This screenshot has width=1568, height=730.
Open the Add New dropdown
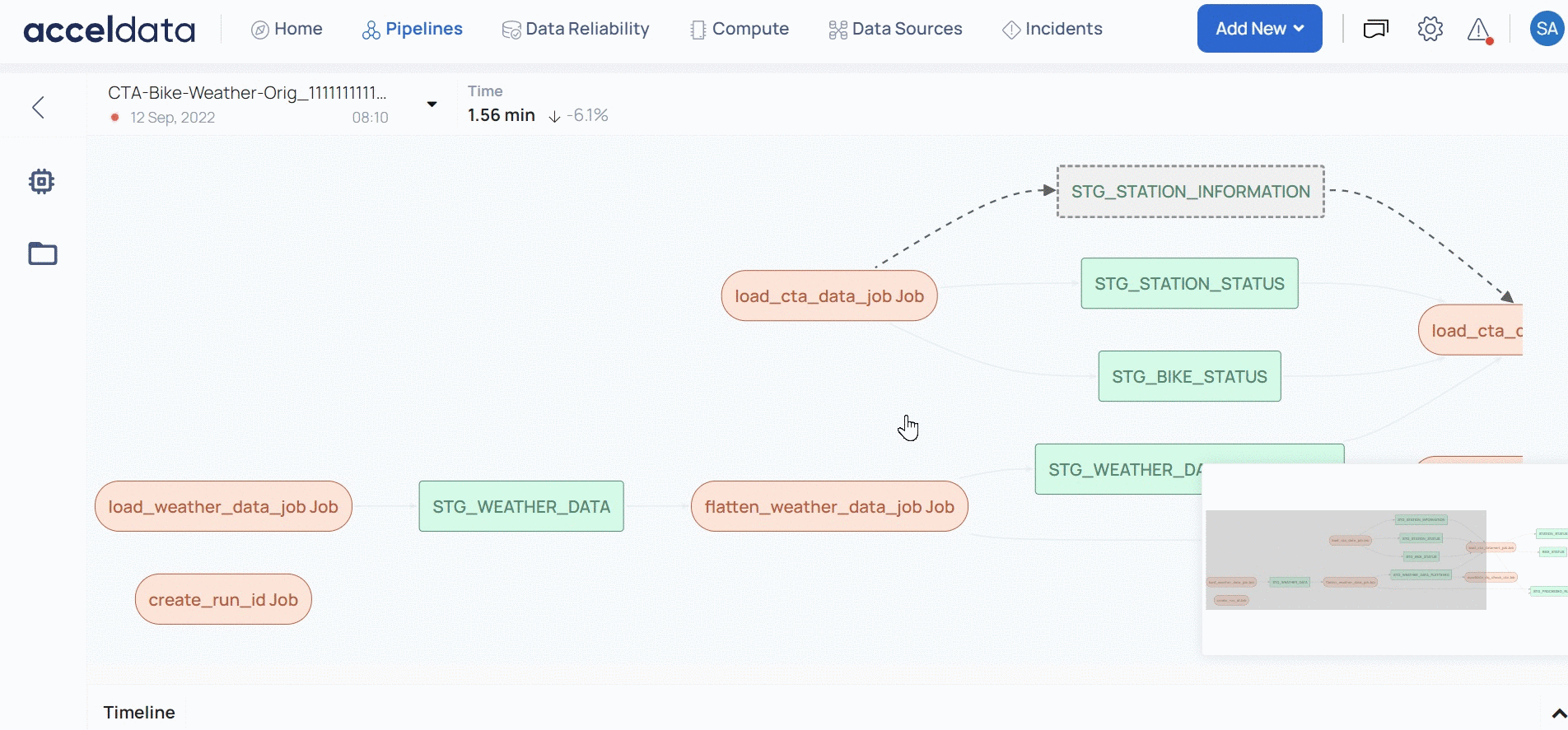coord(1259,29)
